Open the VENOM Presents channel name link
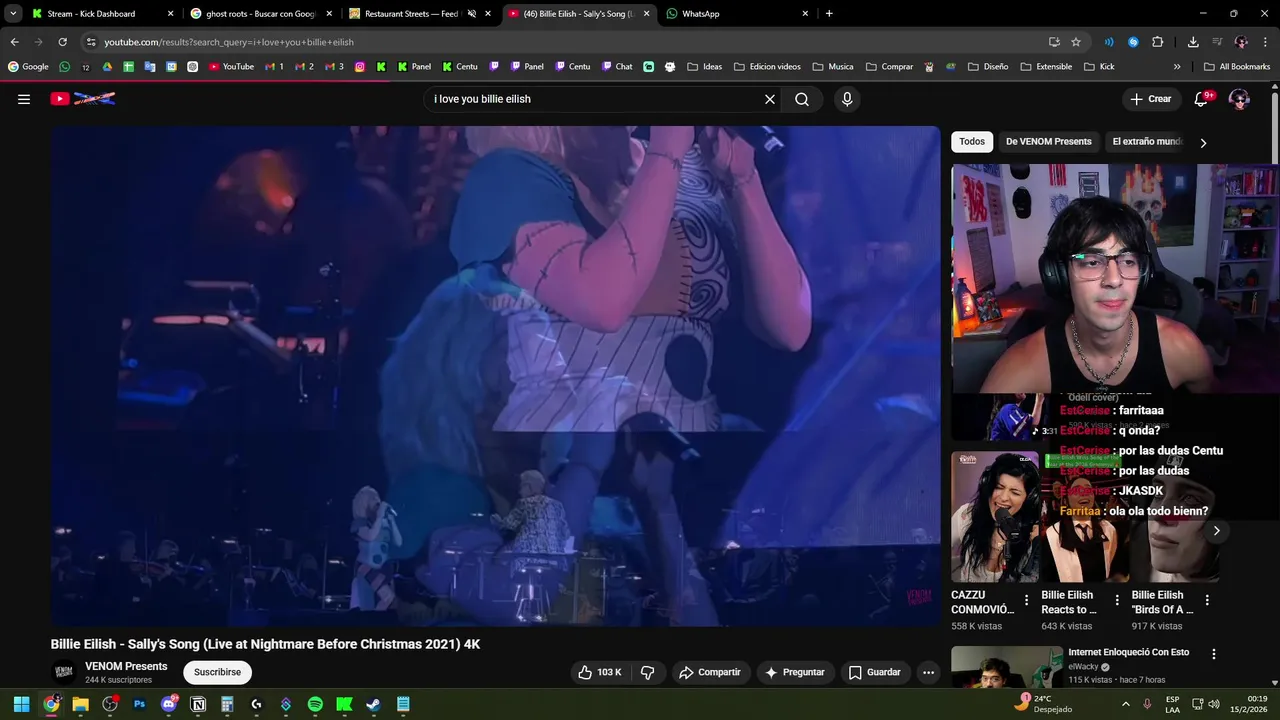 click(126, 666)
